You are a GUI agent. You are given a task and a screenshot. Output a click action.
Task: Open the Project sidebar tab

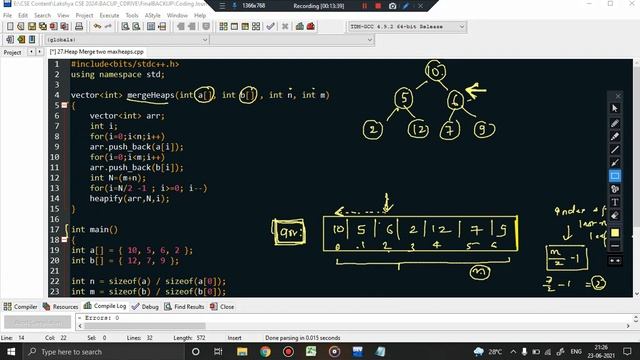click(12, 52)
